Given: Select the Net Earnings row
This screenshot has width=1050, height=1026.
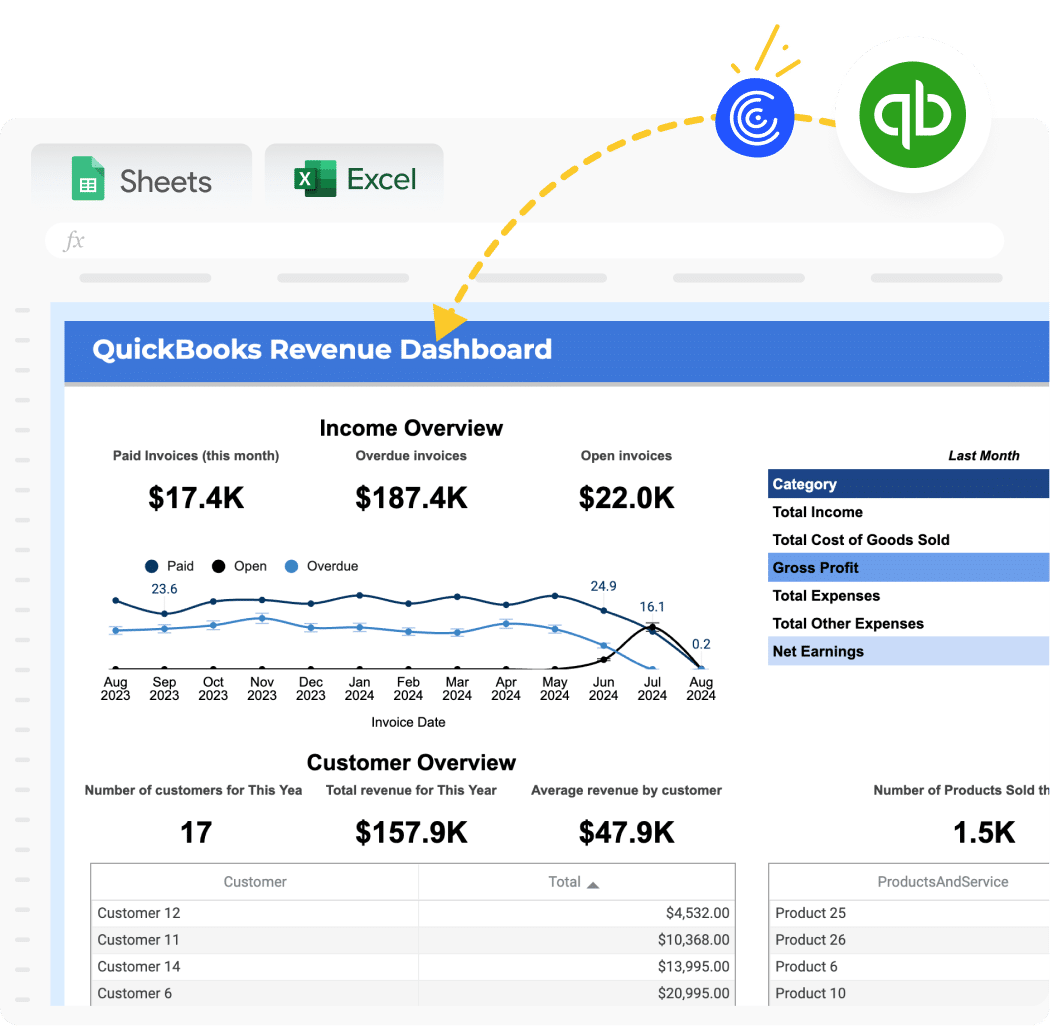Looking at the screenshot, I should coord(909,651).
